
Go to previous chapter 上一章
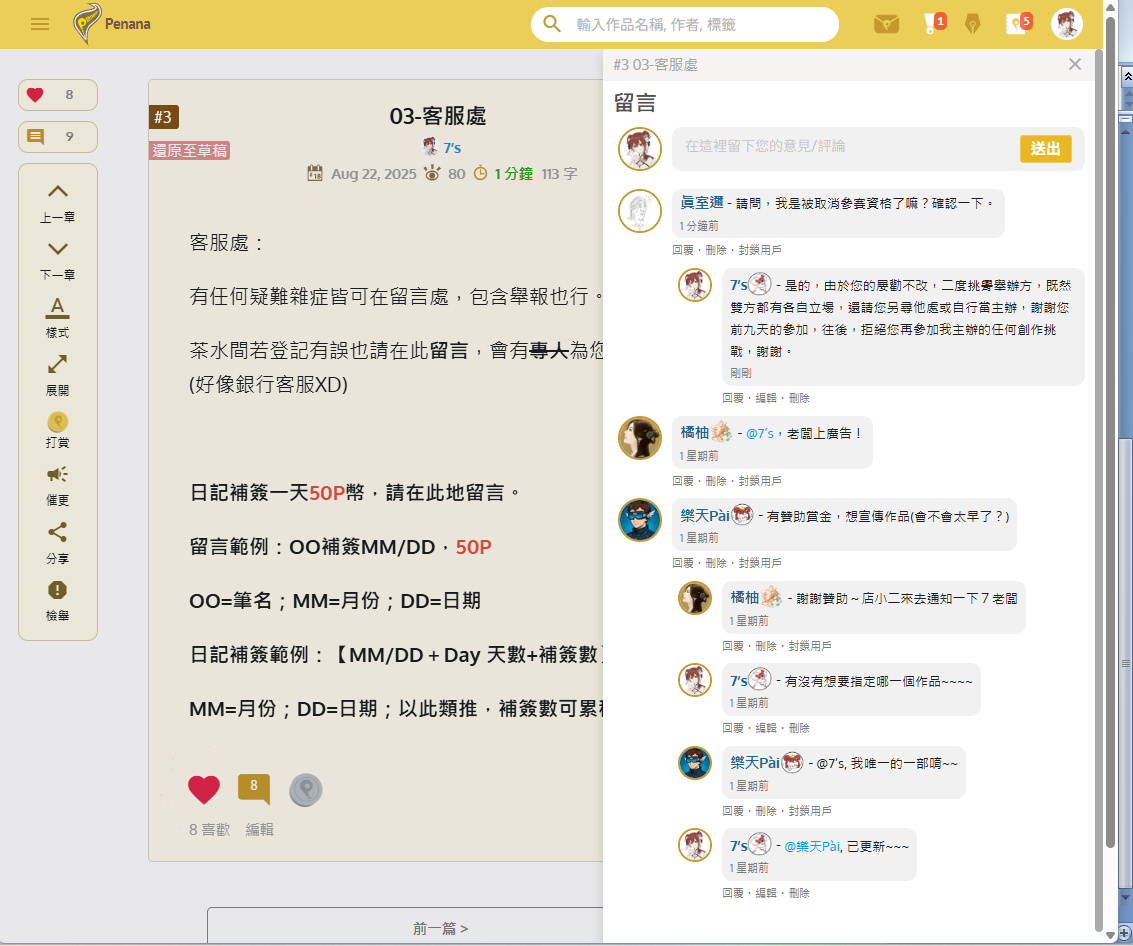[x=58, y=202]
